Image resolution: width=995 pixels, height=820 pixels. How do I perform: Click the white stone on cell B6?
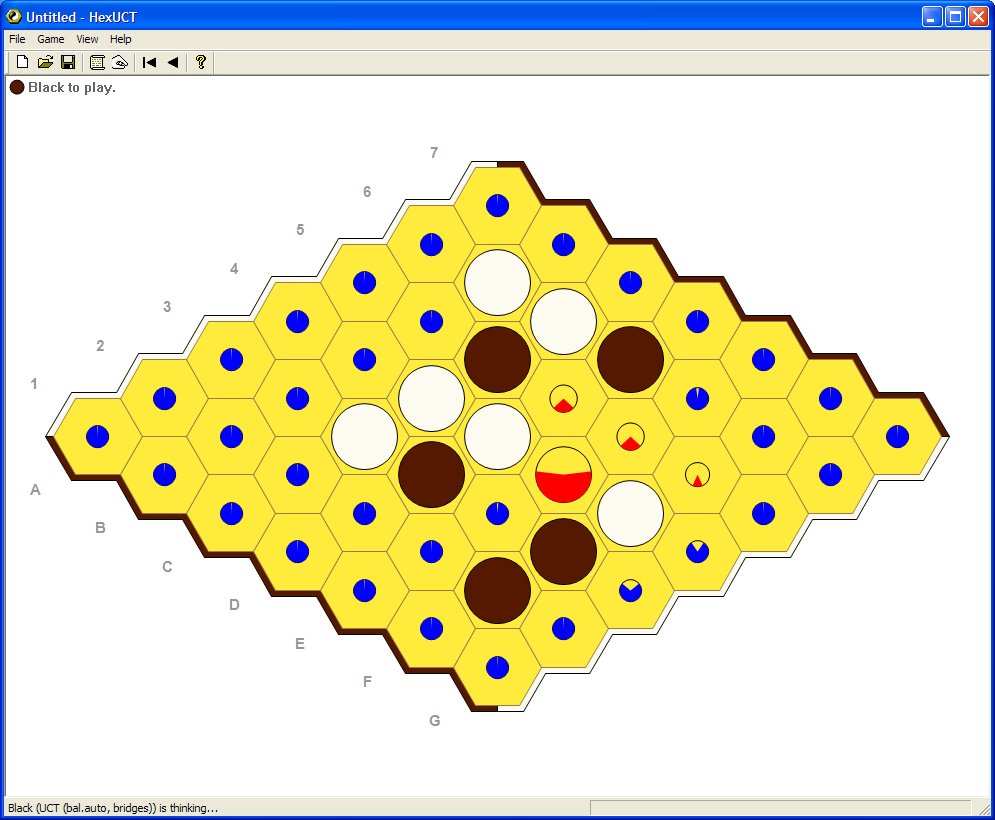tap(497, 282)
